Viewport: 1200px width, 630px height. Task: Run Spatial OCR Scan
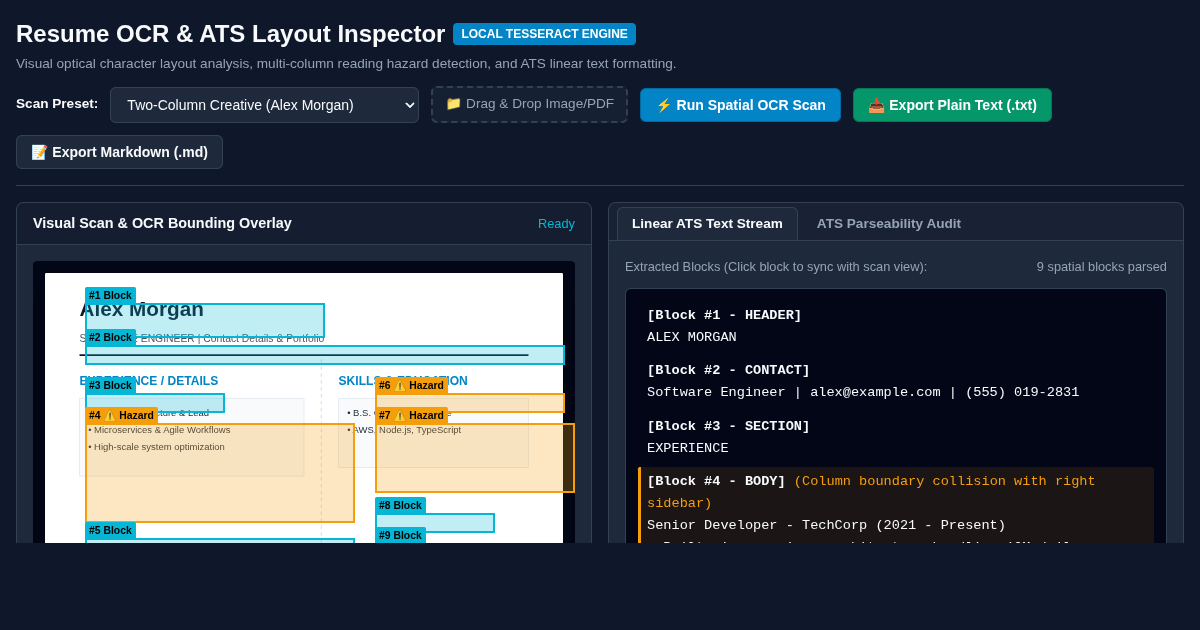[x=740, y=105]
